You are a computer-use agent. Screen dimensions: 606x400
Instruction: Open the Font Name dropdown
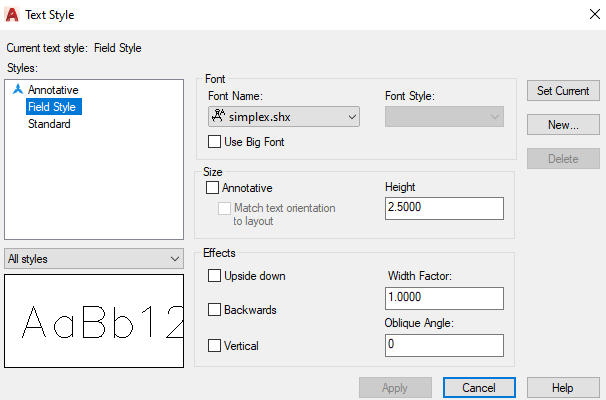[x=284, y=117]
